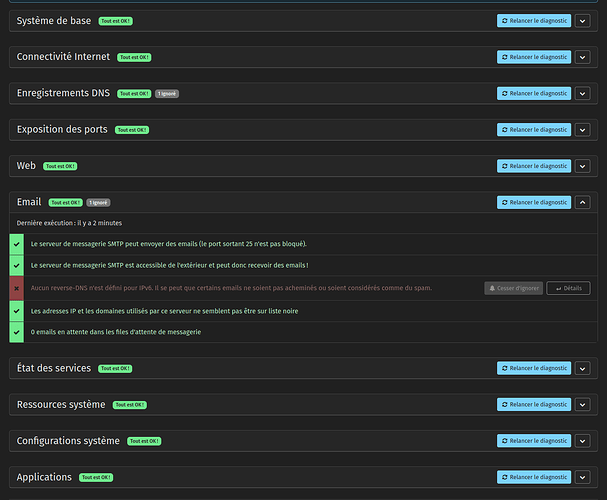607x500 pixels.
Task: Rerun diagnostic for Configurations système
Action: click(x=534, y=441)
